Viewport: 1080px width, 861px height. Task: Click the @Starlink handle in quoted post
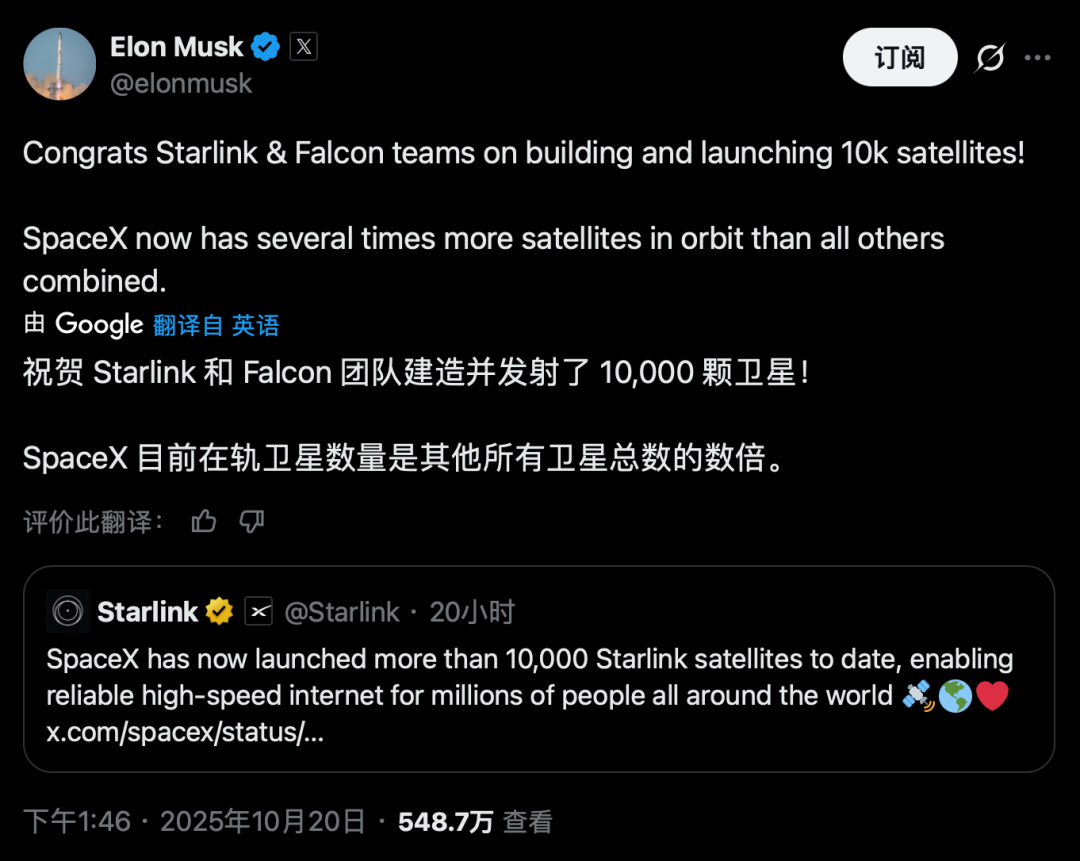pyautogui.click(x=342, y=611)
